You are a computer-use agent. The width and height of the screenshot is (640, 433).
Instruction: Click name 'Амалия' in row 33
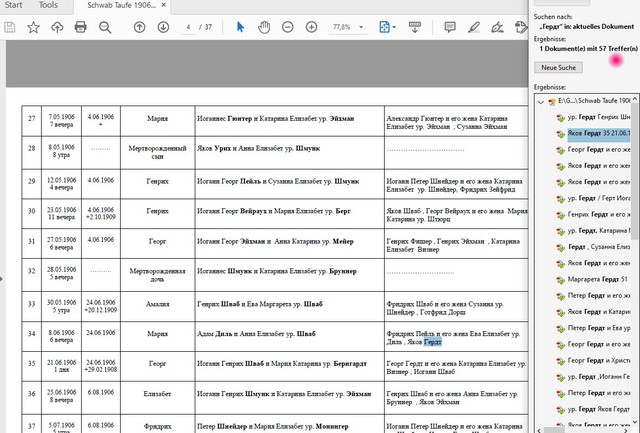(x=158, y=304)
